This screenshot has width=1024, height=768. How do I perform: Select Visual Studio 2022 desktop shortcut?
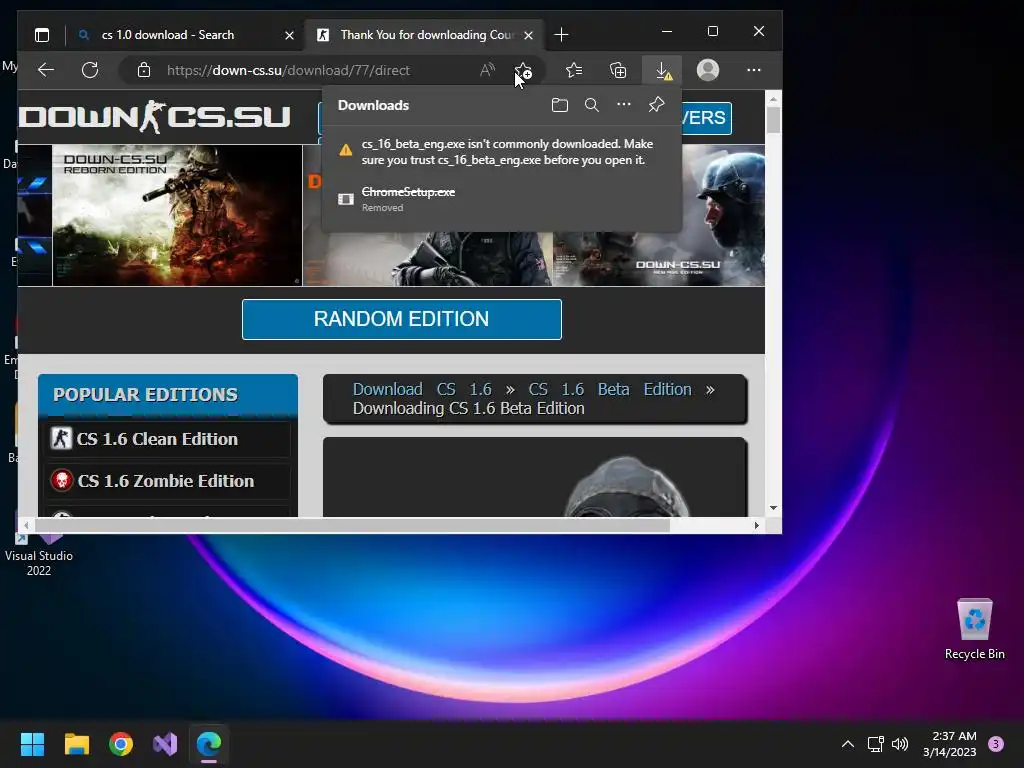[x=39, y=554]
